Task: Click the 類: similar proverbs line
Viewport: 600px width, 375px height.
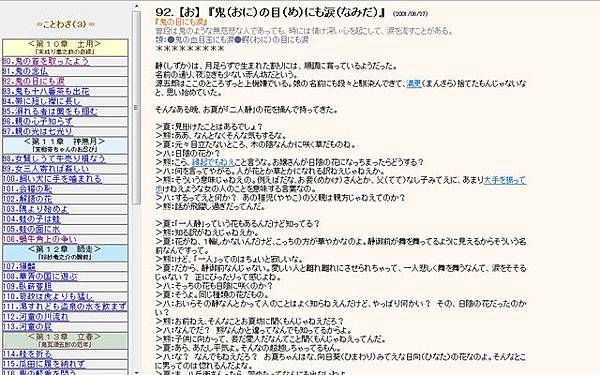Action: (x=232, y=40)
